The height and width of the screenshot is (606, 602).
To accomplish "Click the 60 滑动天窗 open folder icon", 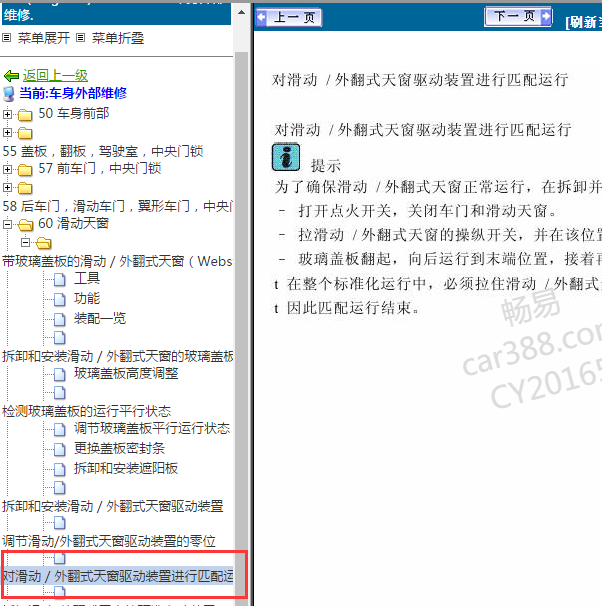I will (x=25, y=225).
